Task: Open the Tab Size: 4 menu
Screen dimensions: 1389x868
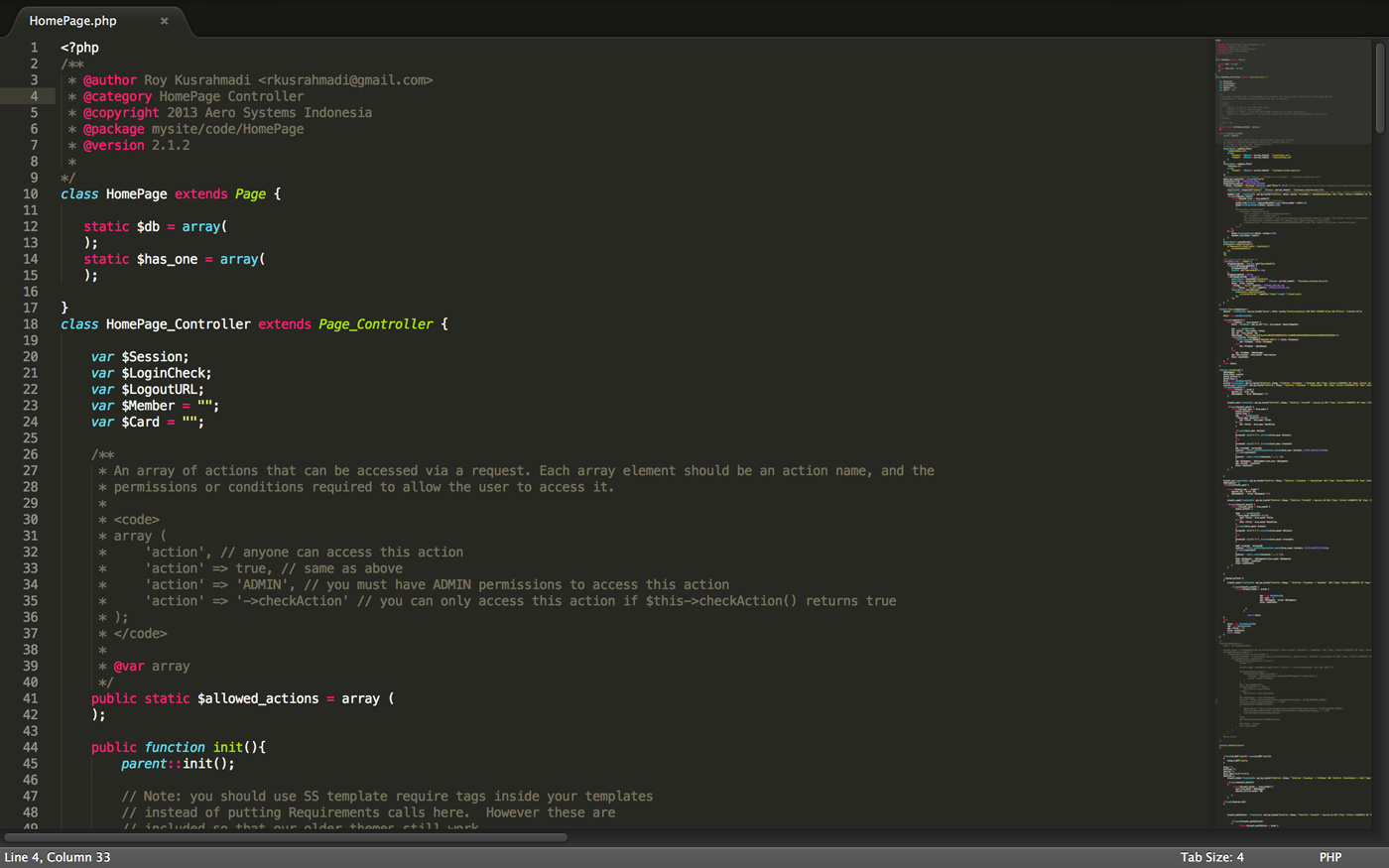Action: [x=1211, y=857]
